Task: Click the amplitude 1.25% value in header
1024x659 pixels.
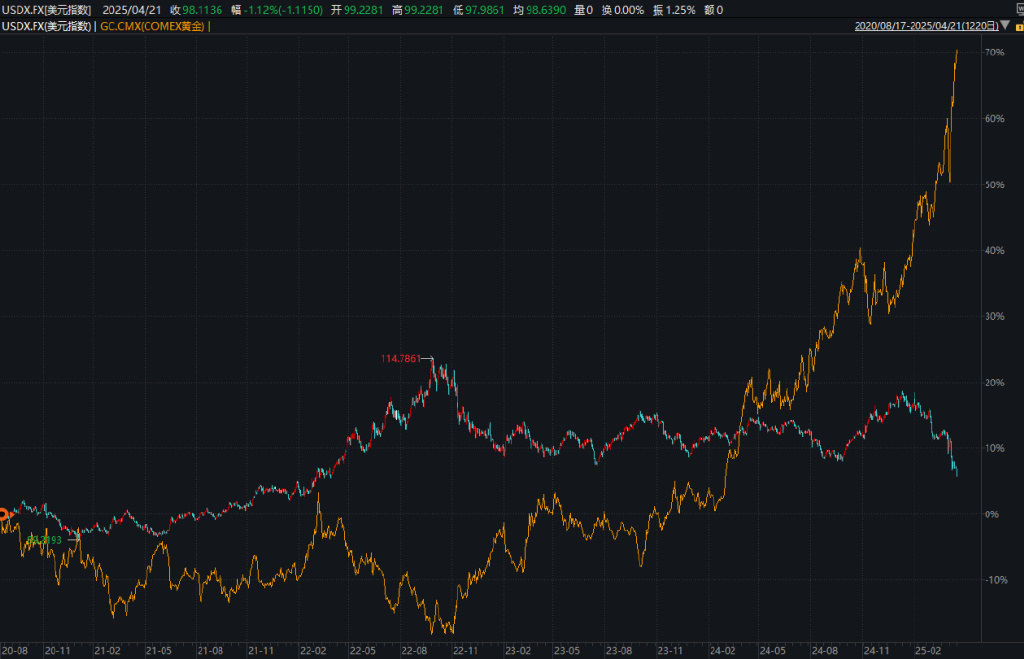Action: tap(680, 10)
